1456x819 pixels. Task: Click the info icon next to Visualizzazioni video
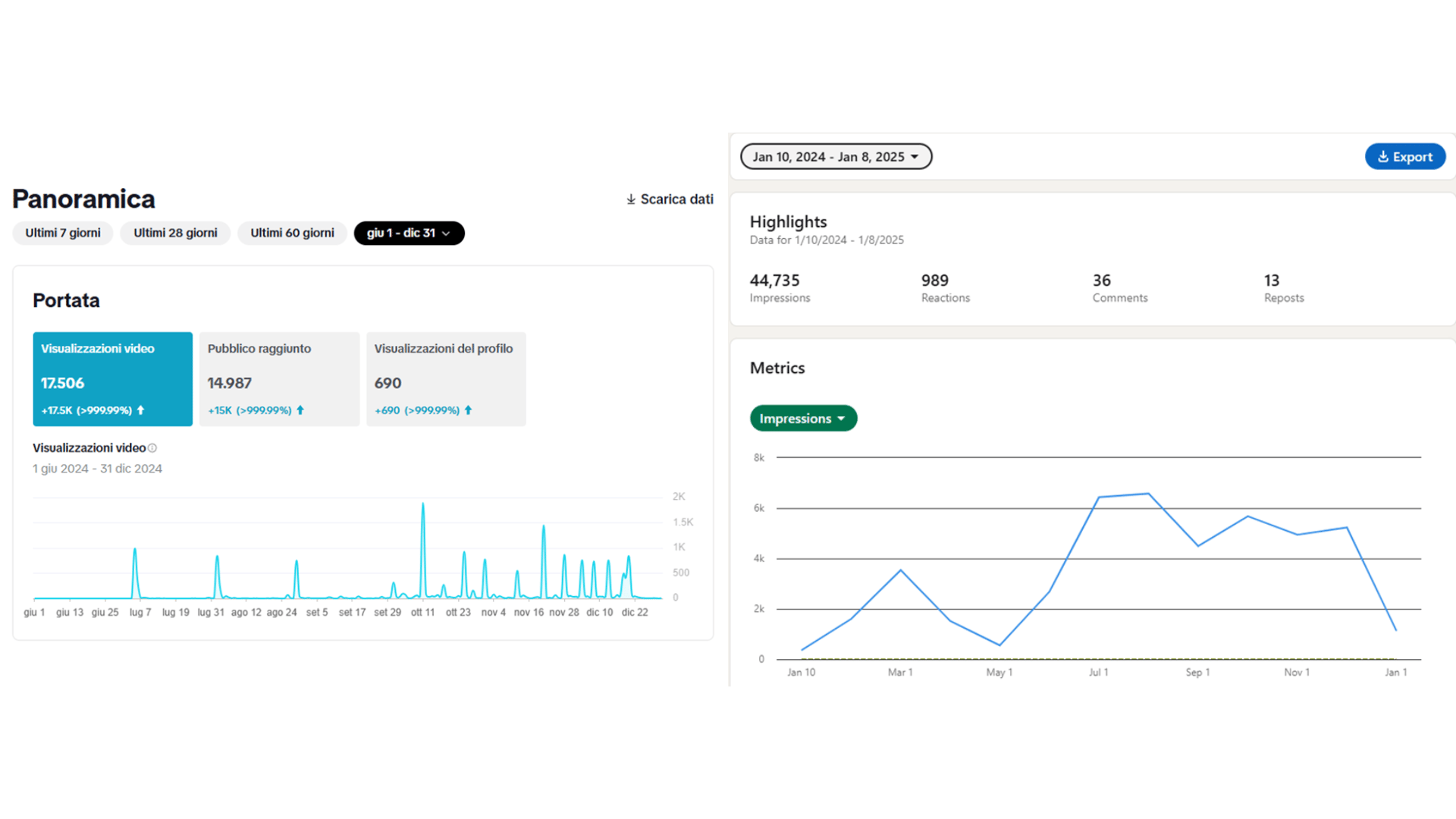[152, 448]
